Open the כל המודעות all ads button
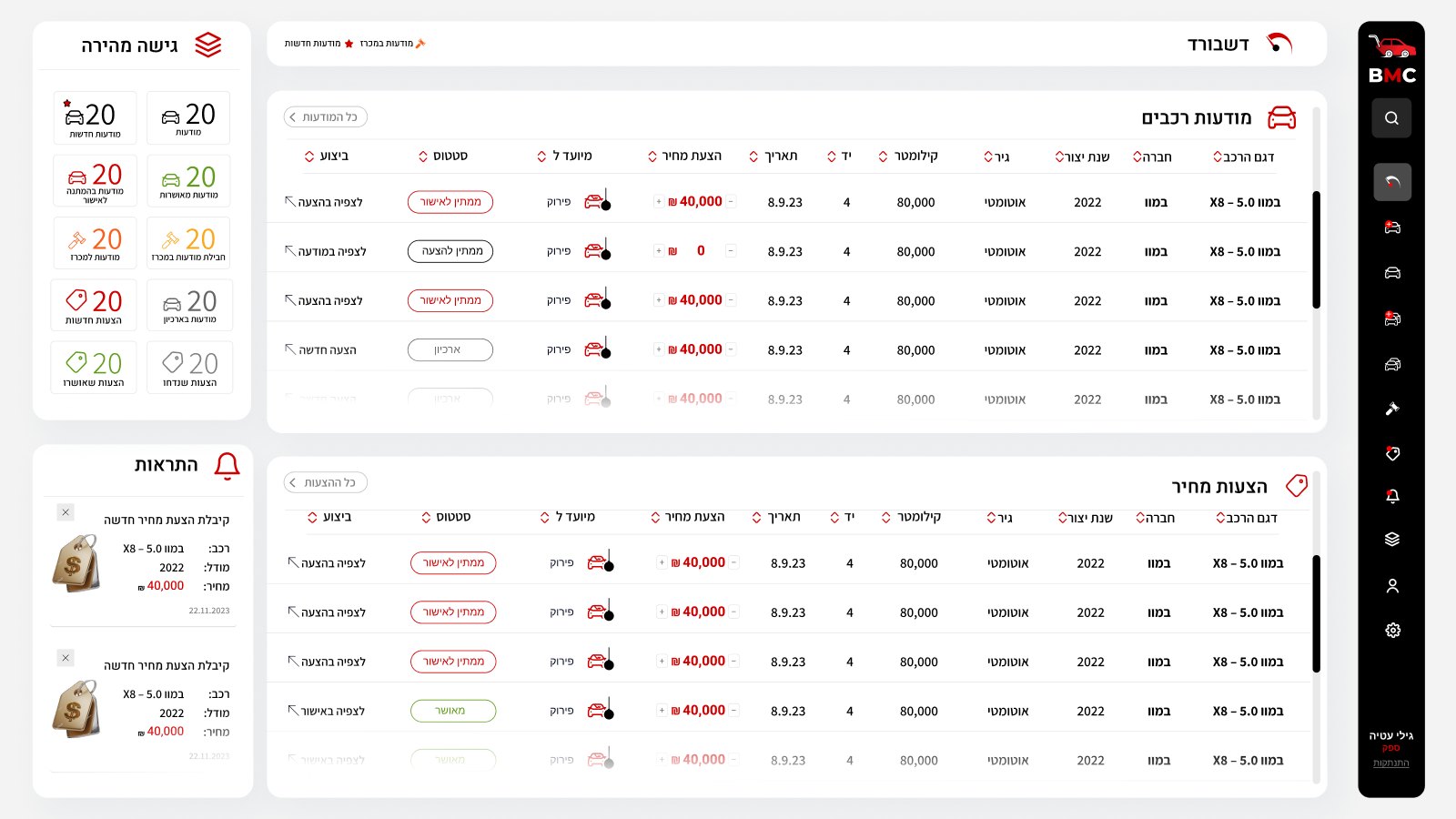Viewport: 1456px width, 819px height. point(326,116)
